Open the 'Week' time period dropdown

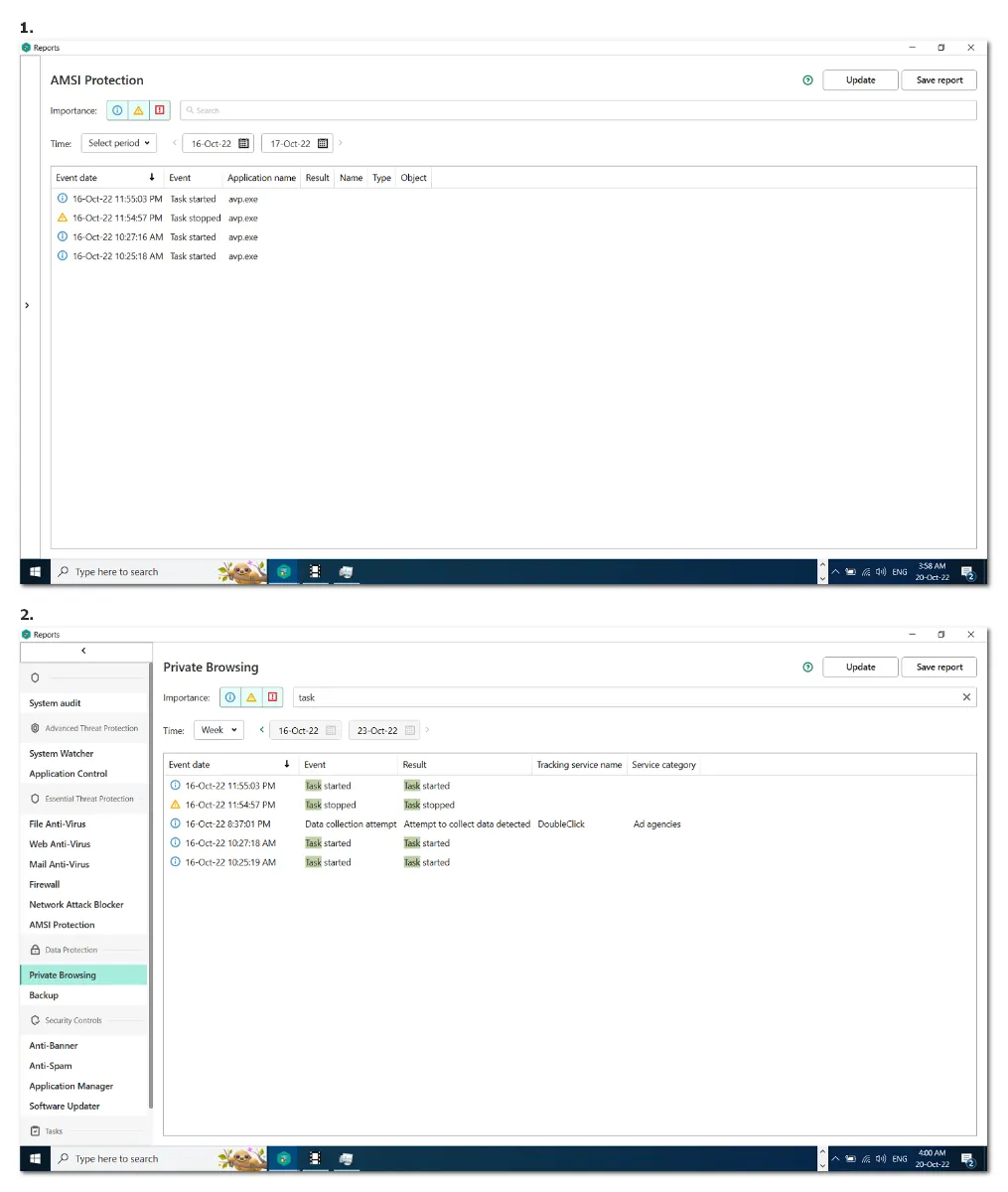coord(218,730)
